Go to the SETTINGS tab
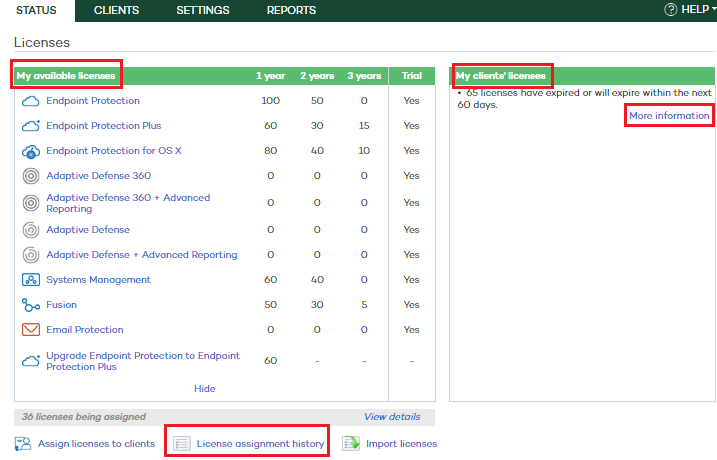 [x=203, y=10]
